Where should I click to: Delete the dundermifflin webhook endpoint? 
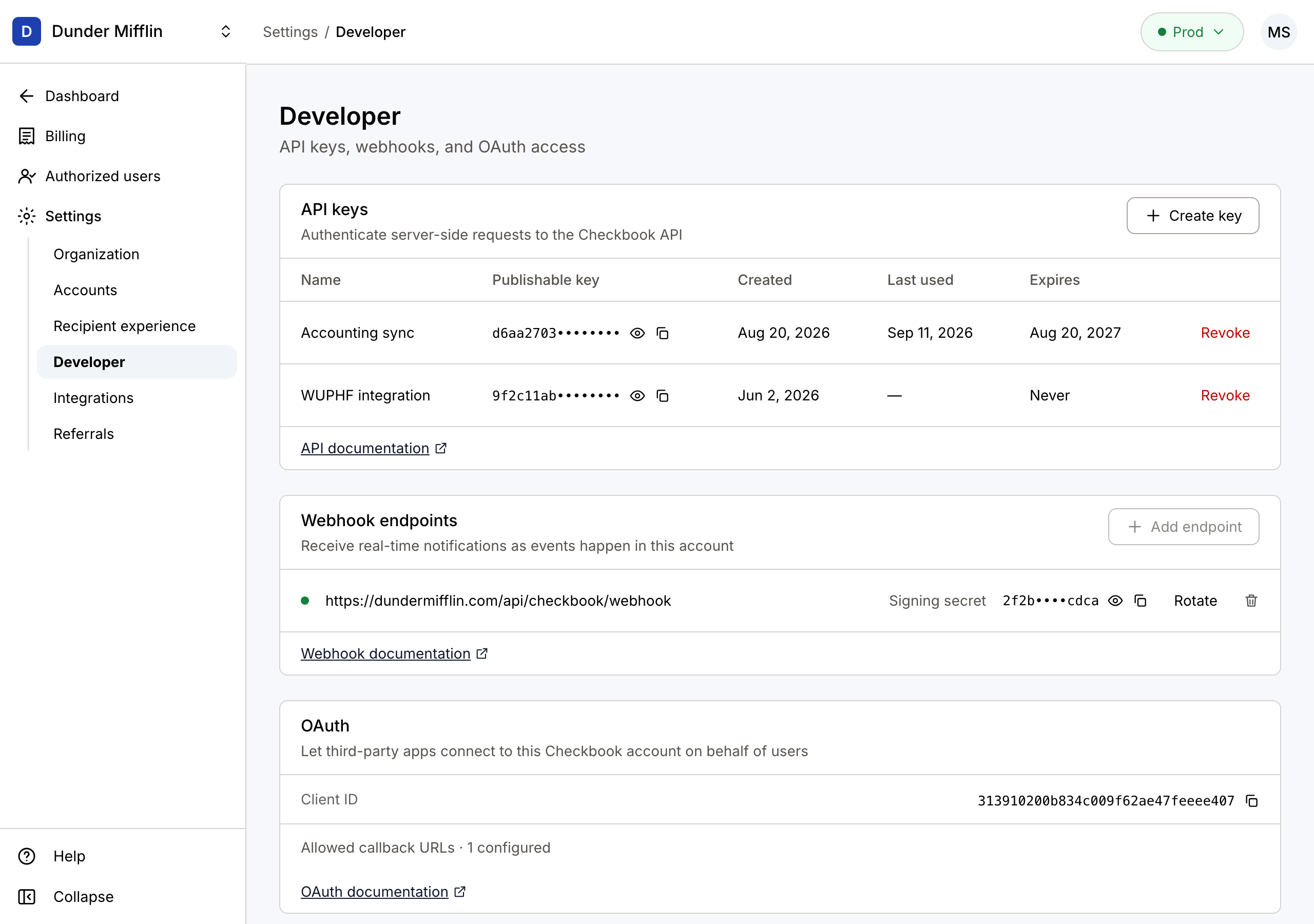[x=1251, y=601]
